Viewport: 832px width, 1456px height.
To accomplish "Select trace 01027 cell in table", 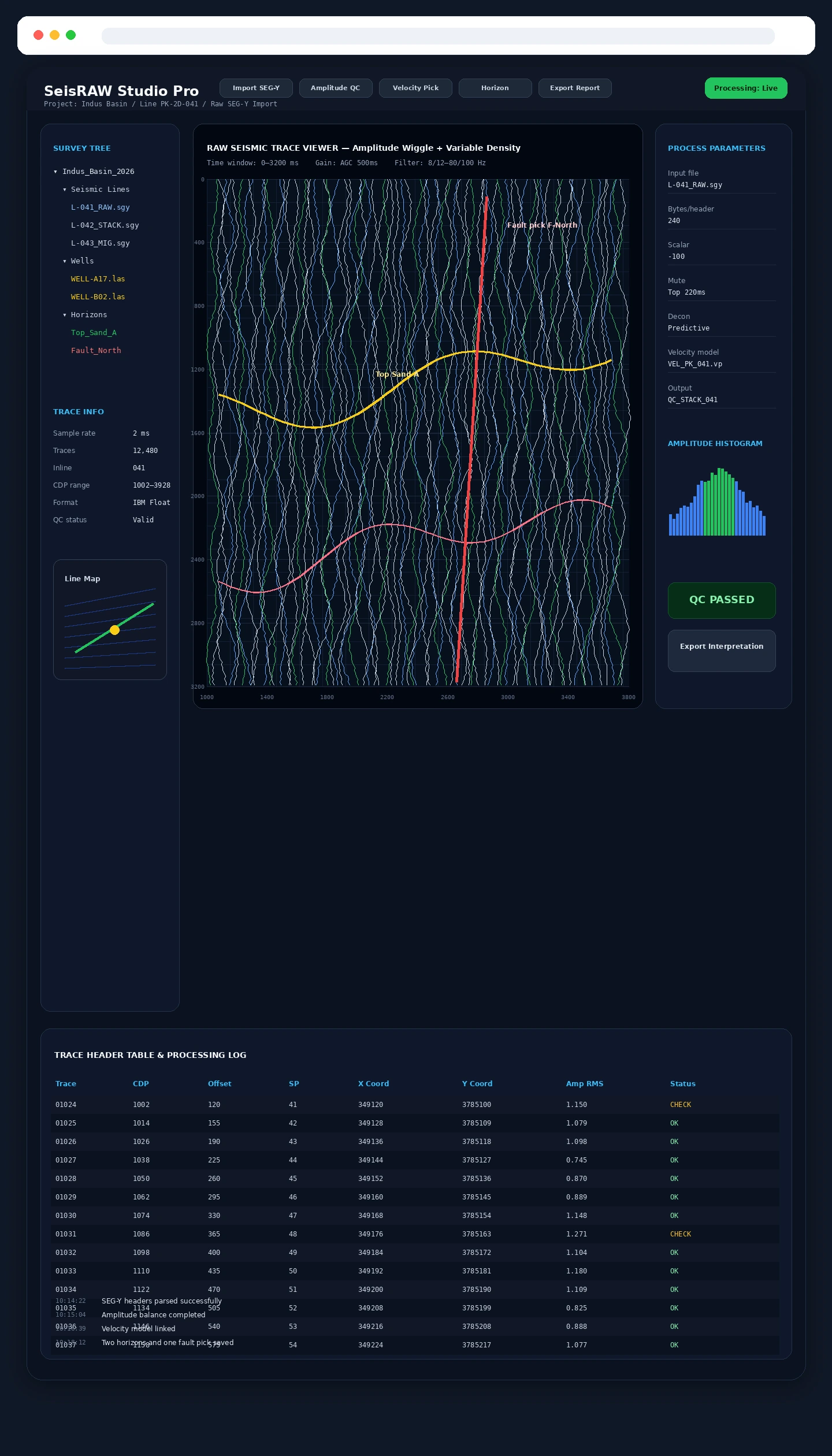I will (x=66, y=1160).
